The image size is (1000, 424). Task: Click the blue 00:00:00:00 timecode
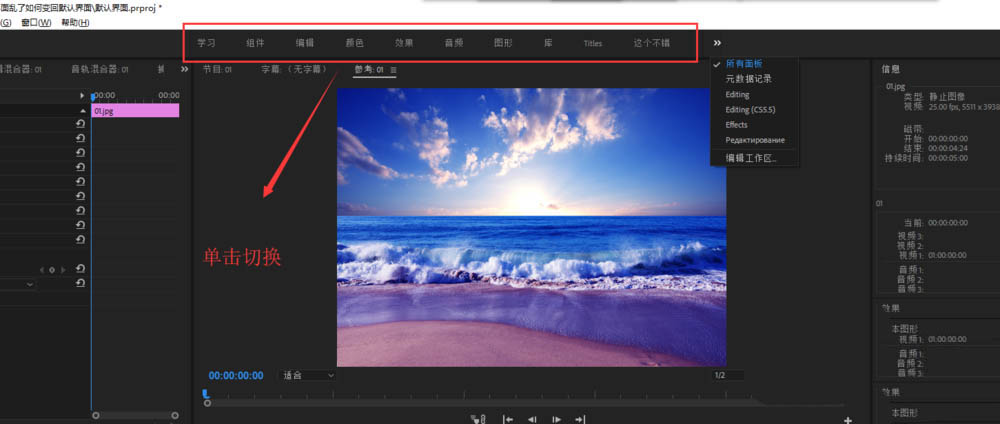(236, 375)
